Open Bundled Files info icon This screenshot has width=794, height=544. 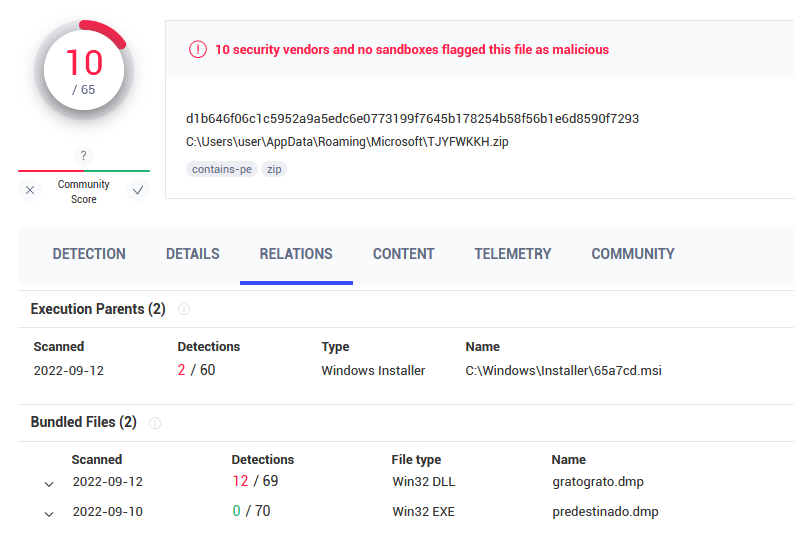(x=155, y=422)
